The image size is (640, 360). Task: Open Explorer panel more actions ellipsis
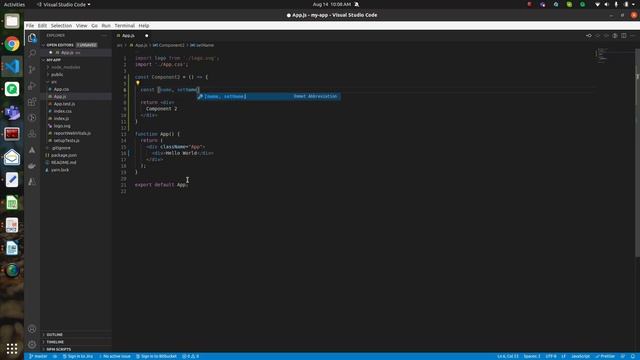(104, 36)
